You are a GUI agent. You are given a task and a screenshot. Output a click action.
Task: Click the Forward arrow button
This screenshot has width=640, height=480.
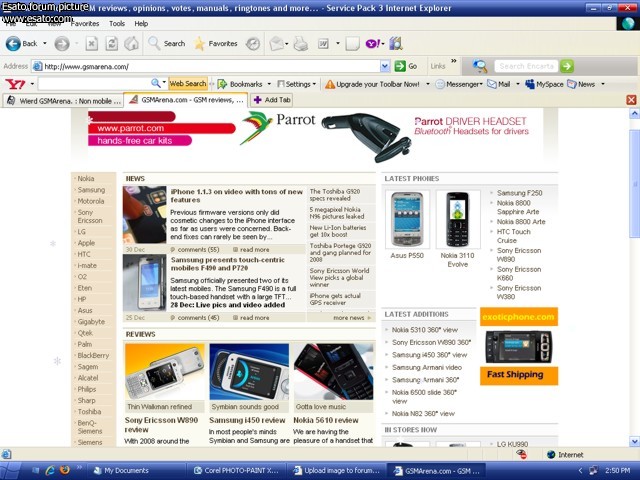[62, 43]
